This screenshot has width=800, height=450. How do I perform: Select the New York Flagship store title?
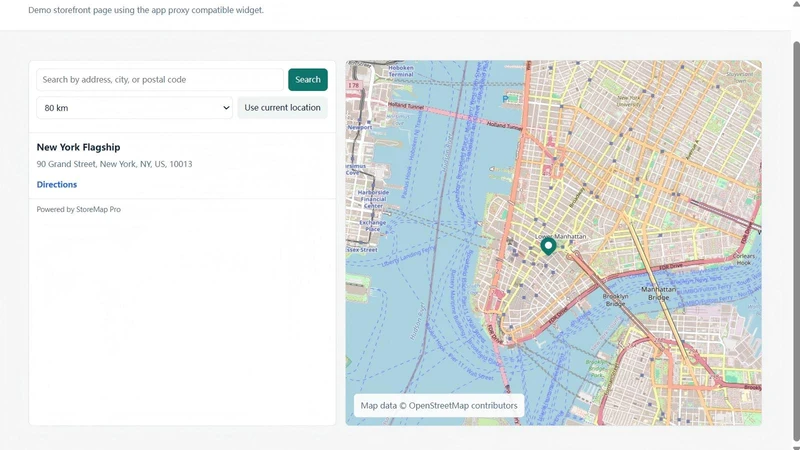(79, 147)
